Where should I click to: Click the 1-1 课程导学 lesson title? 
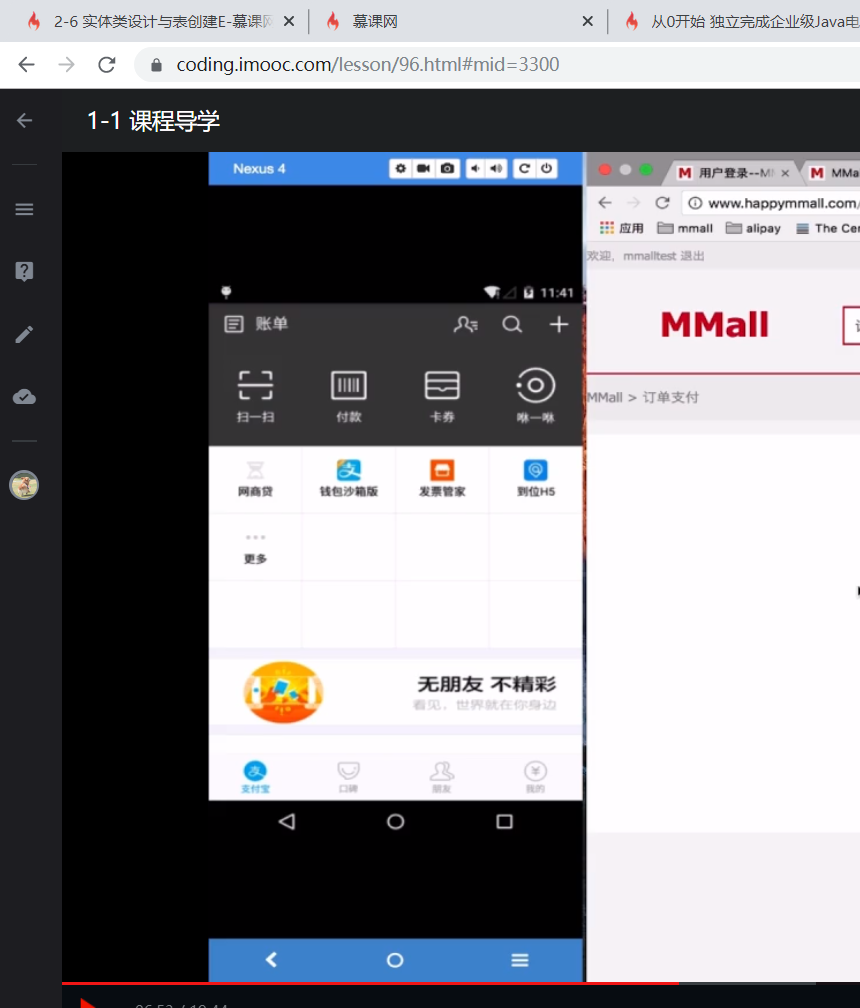(154, 121)
